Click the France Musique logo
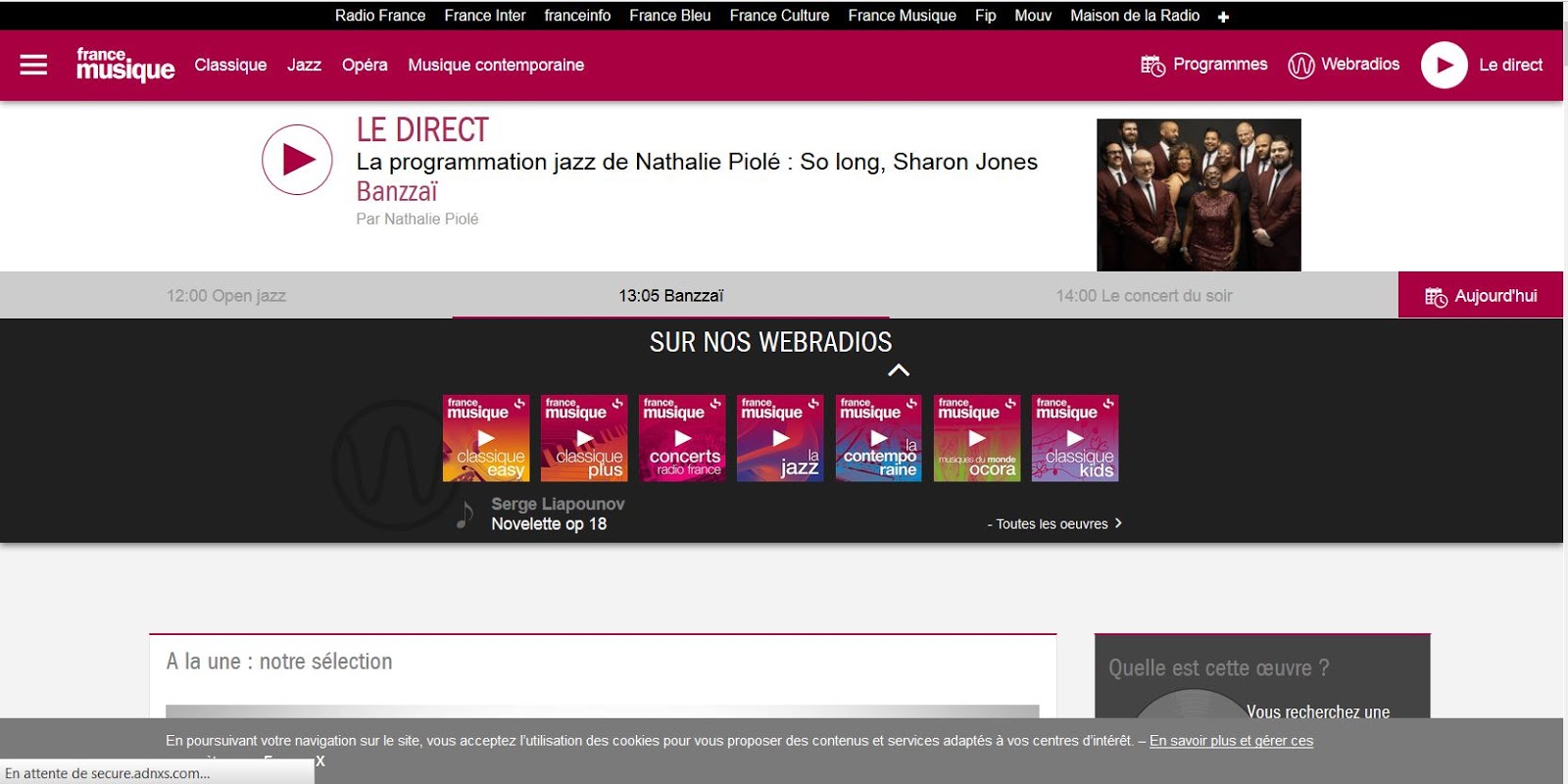 (x=125, y=65)
